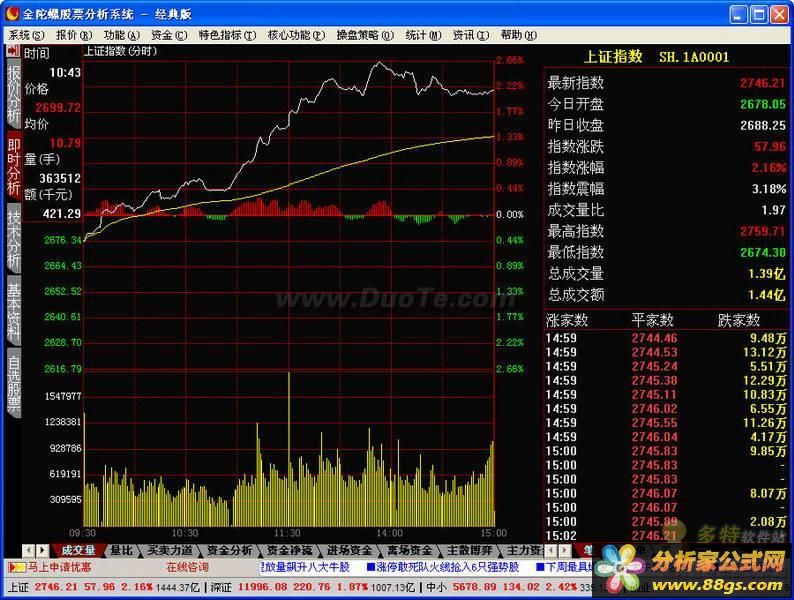The width and height of the screenshot is (794, 600).
Task: Click 指数涨幅 value 2.16%
Action: 768,168
